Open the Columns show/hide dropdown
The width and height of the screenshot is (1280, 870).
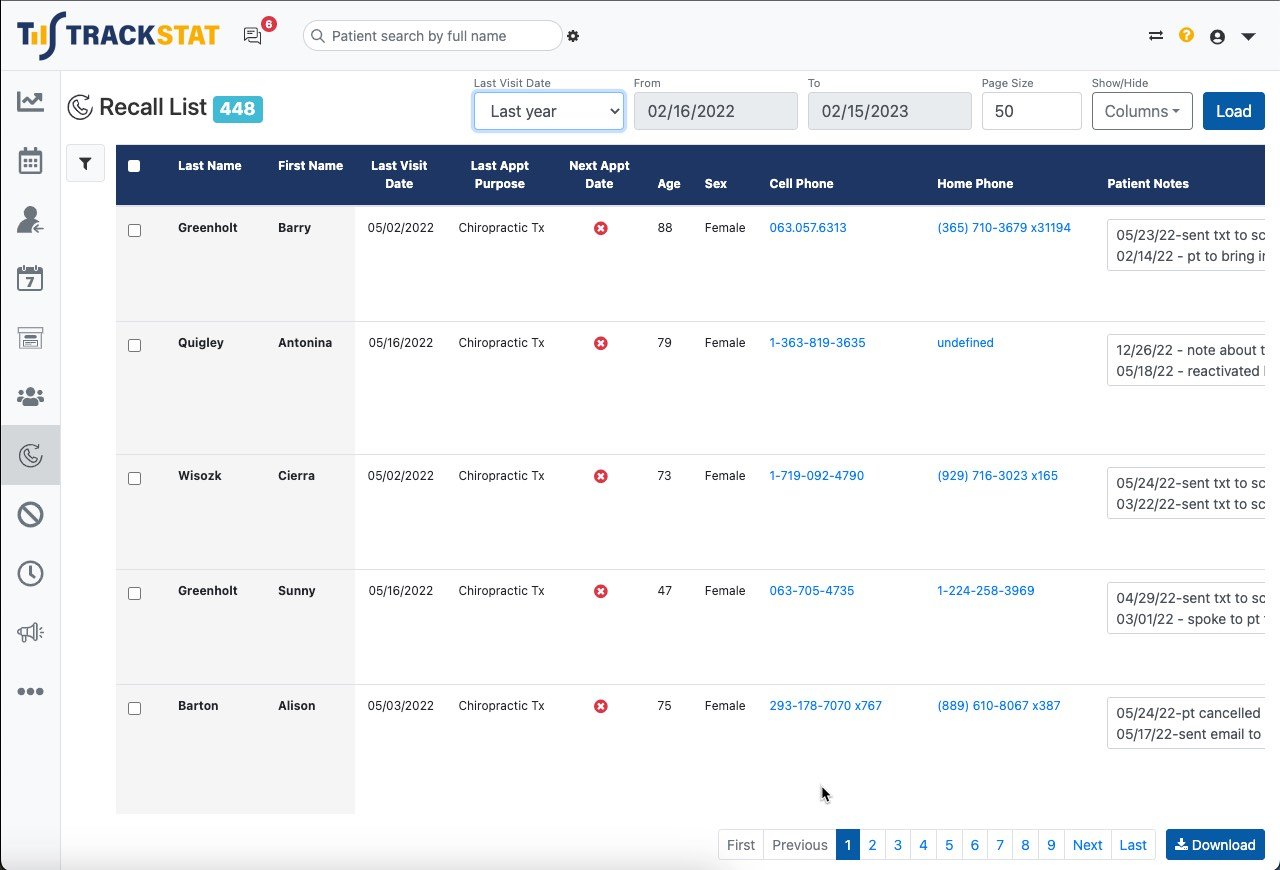[1142, 111]
